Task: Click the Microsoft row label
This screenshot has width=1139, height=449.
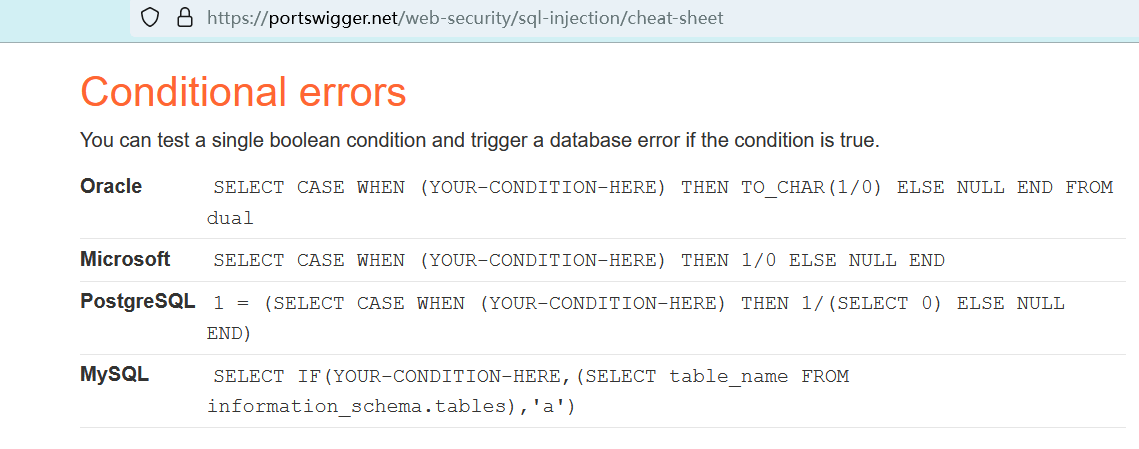Action: click(x=125, y=259)
